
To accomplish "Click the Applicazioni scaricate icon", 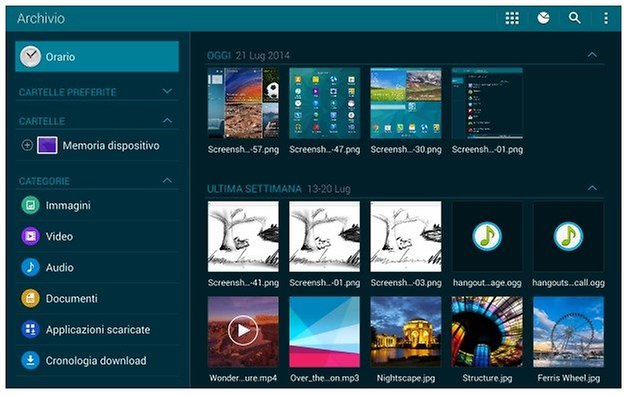I will (x=30, y=329).
